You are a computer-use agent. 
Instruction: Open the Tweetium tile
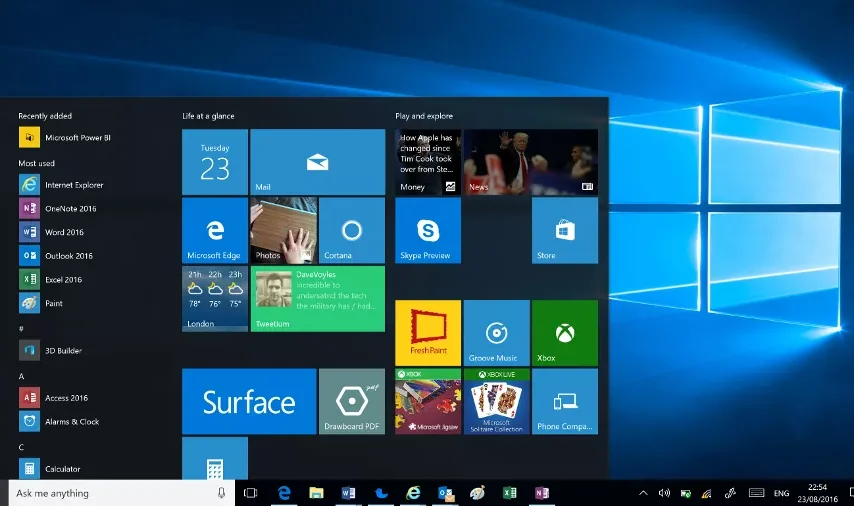click(x=318, y=299)
